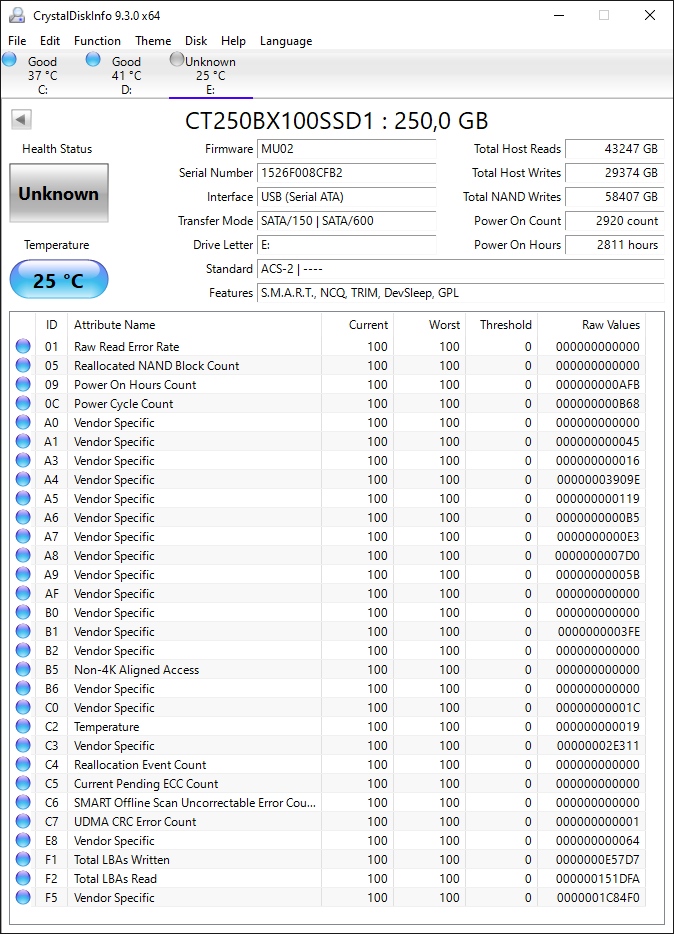
Task: Click the status orb in row ID E8
Action: coord(23,840)
